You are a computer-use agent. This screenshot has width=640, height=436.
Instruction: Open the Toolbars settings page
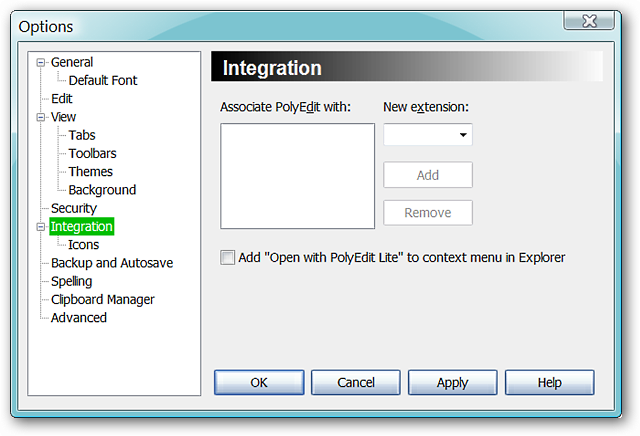[x=92, y=153]
